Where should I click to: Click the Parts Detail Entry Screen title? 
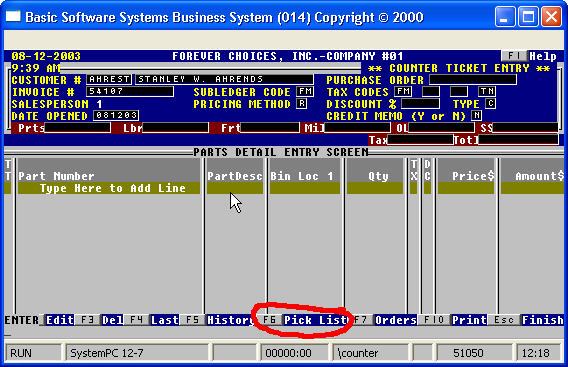click(x=281, y=152)
